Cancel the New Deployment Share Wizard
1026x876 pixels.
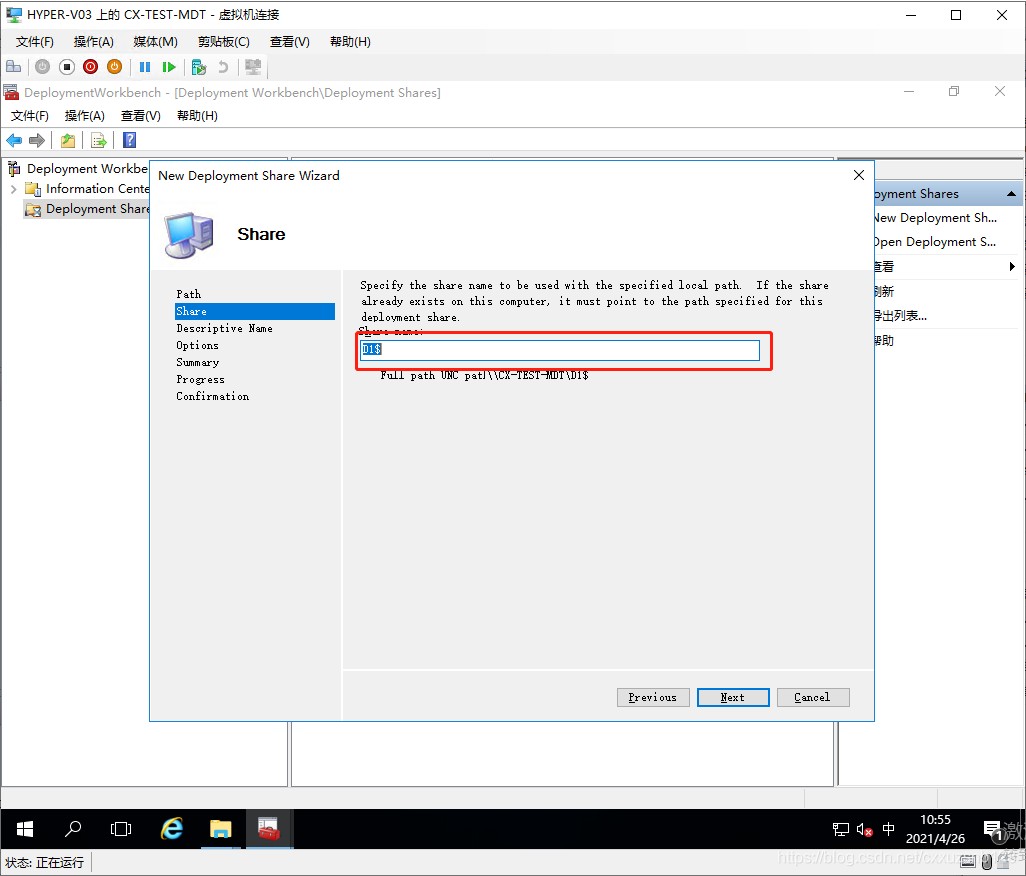point(813,697)
